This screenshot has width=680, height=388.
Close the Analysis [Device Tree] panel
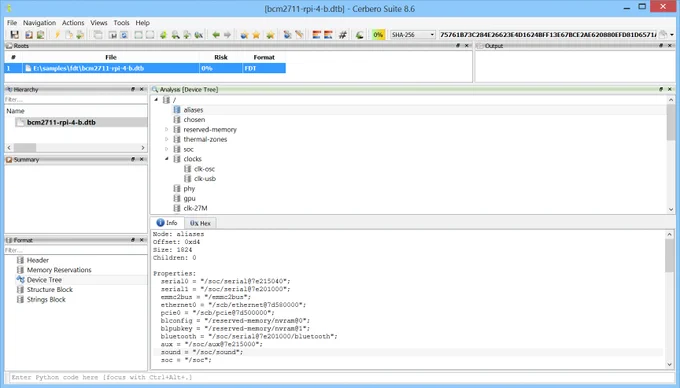tap(670, 89)
